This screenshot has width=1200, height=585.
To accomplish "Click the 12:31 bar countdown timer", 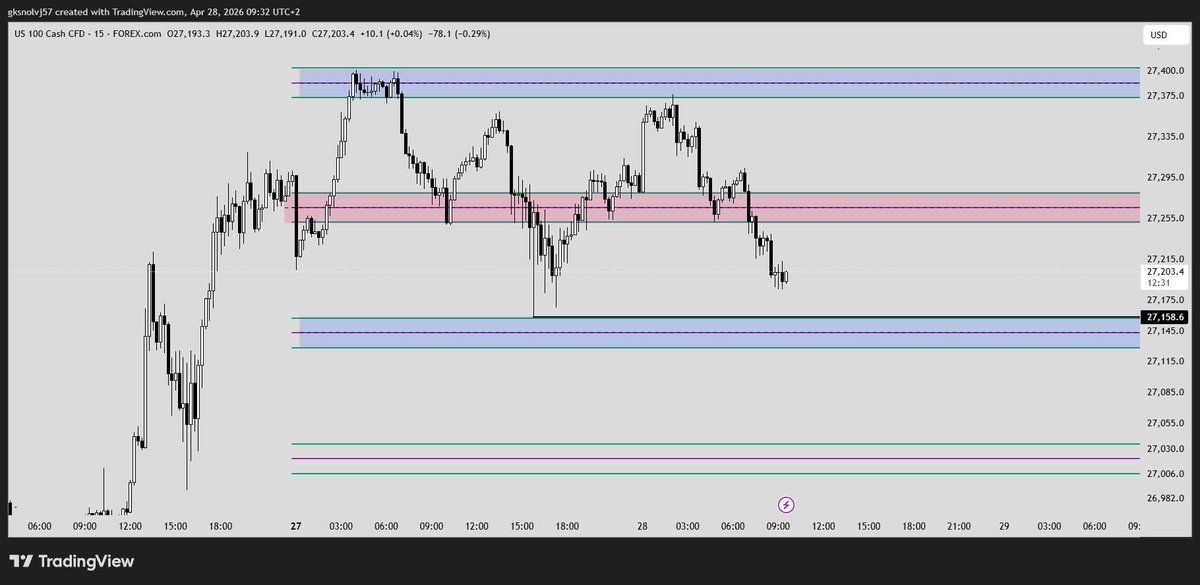I will (x=1159, y=283).
